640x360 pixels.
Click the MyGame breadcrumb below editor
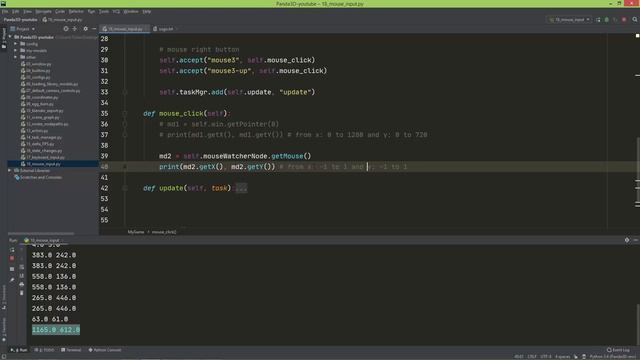[x=136, y=232]
